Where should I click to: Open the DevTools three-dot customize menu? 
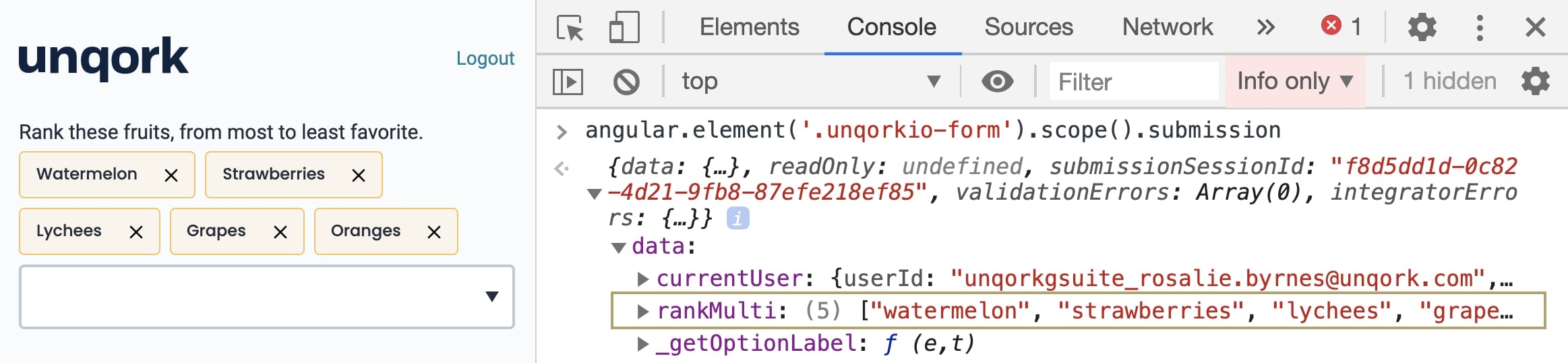(x=1480, y=28)
